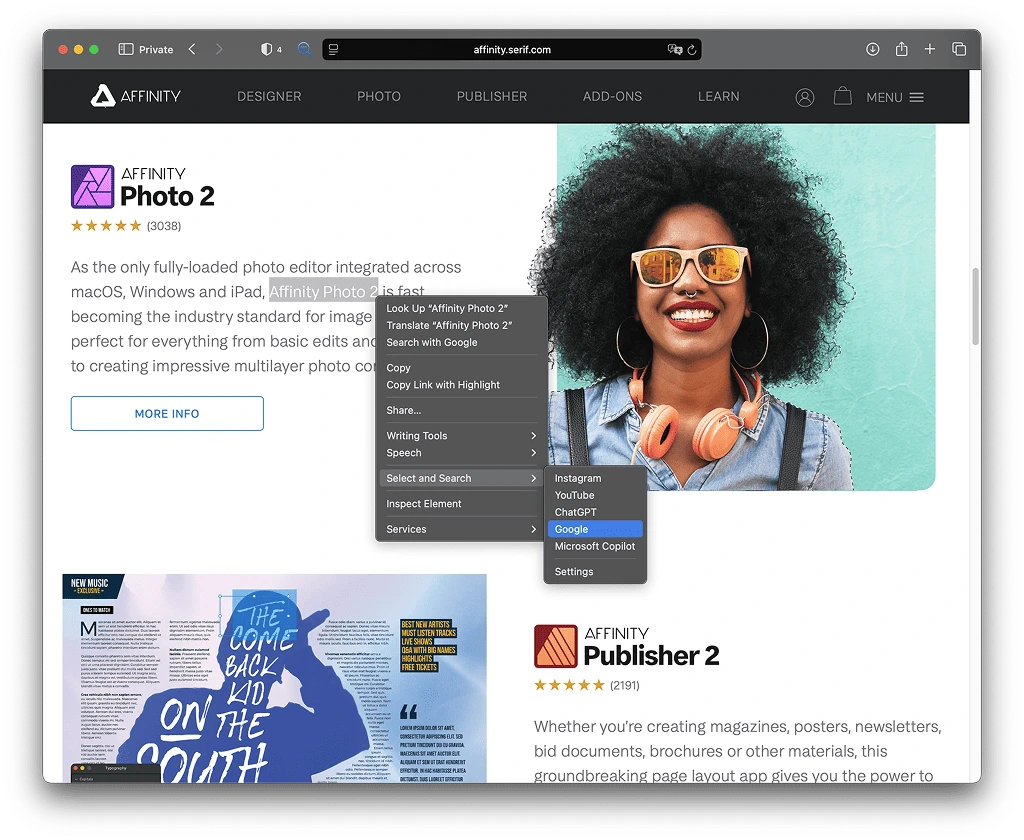Click the translate icon in address bar
This screenshot has height=840, width=1024.
[675, 49]
